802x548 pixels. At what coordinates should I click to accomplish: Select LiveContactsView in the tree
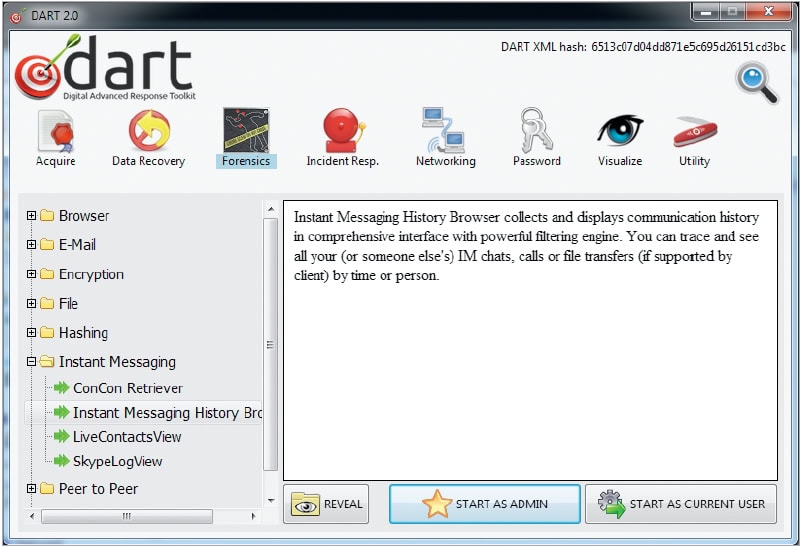pos(127,437)
